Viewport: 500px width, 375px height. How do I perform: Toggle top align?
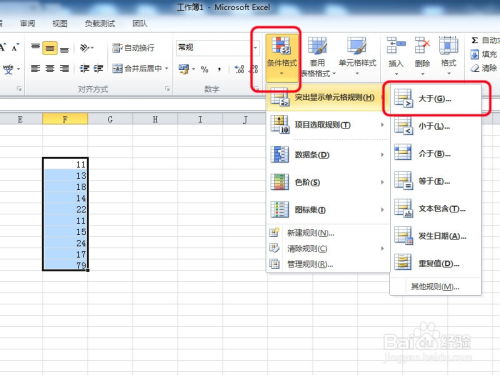36,48
